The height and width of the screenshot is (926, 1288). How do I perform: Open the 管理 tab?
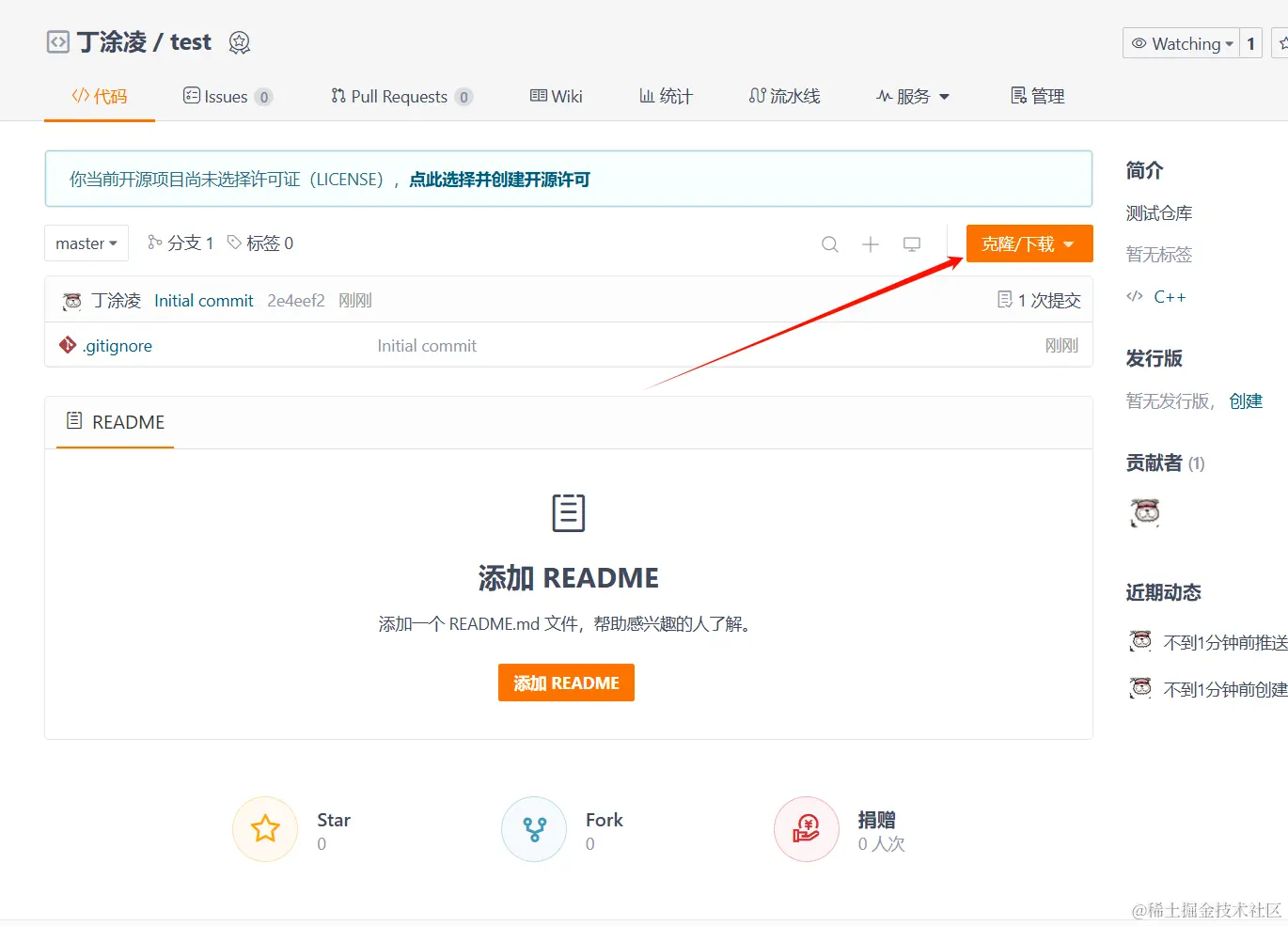coord(1037,96)
